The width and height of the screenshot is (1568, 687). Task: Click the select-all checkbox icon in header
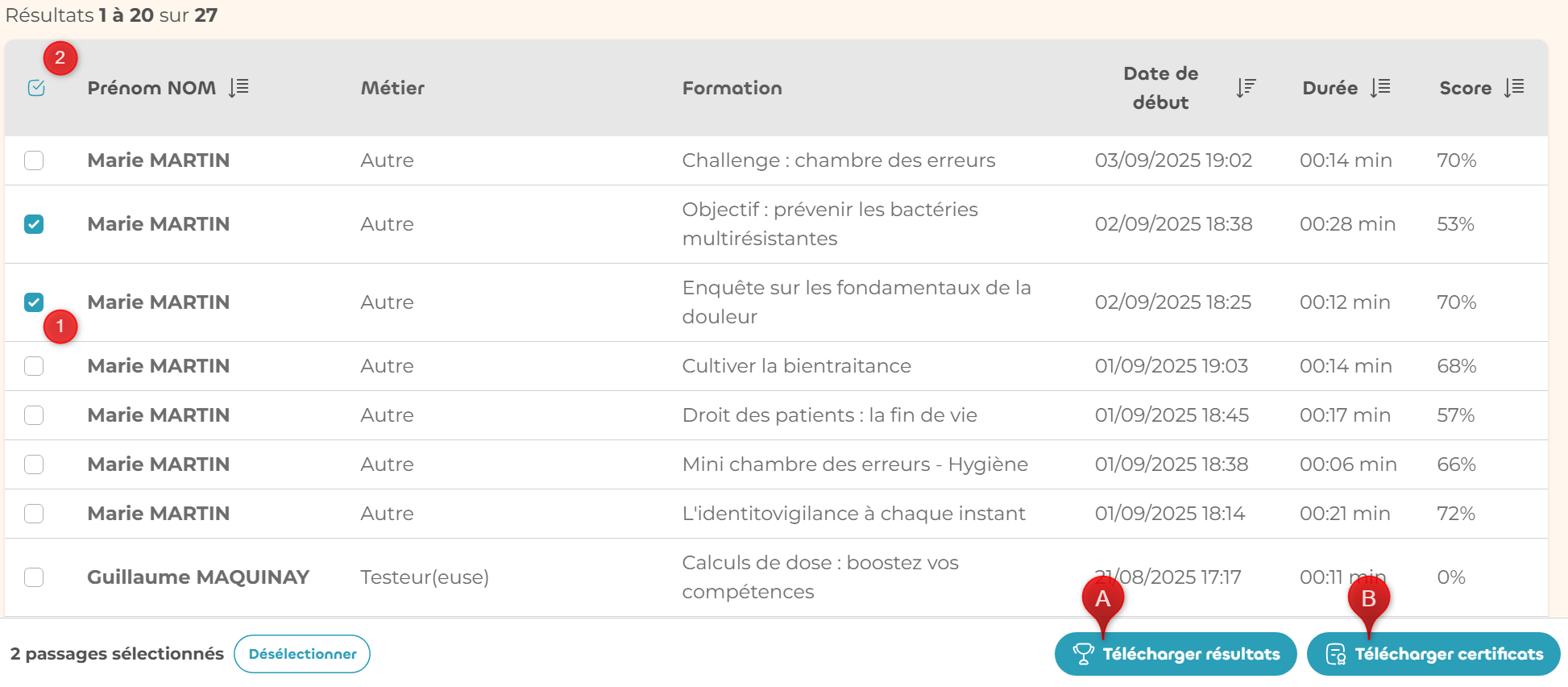35,88
